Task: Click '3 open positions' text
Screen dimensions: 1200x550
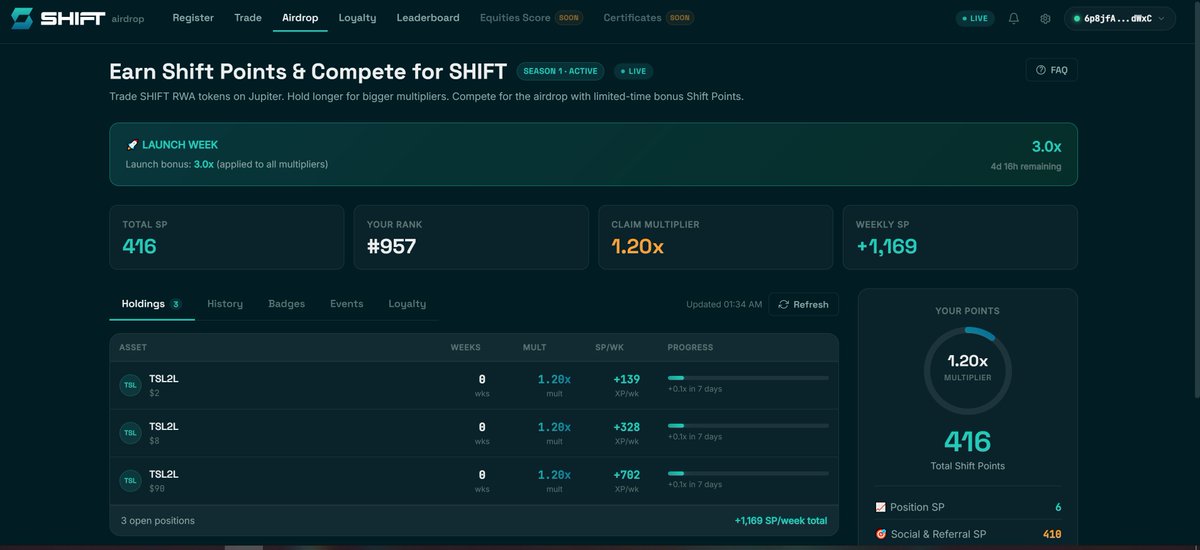Action: (157, 521)
